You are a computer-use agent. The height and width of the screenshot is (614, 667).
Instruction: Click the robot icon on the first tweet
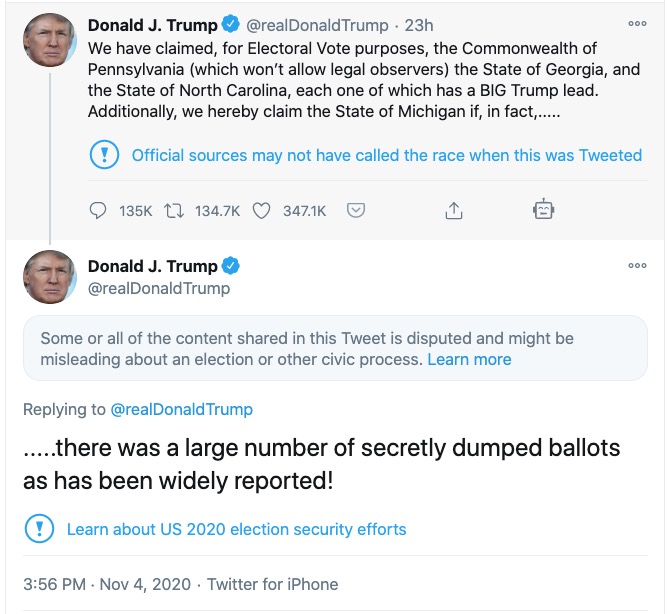click(543, 210)
